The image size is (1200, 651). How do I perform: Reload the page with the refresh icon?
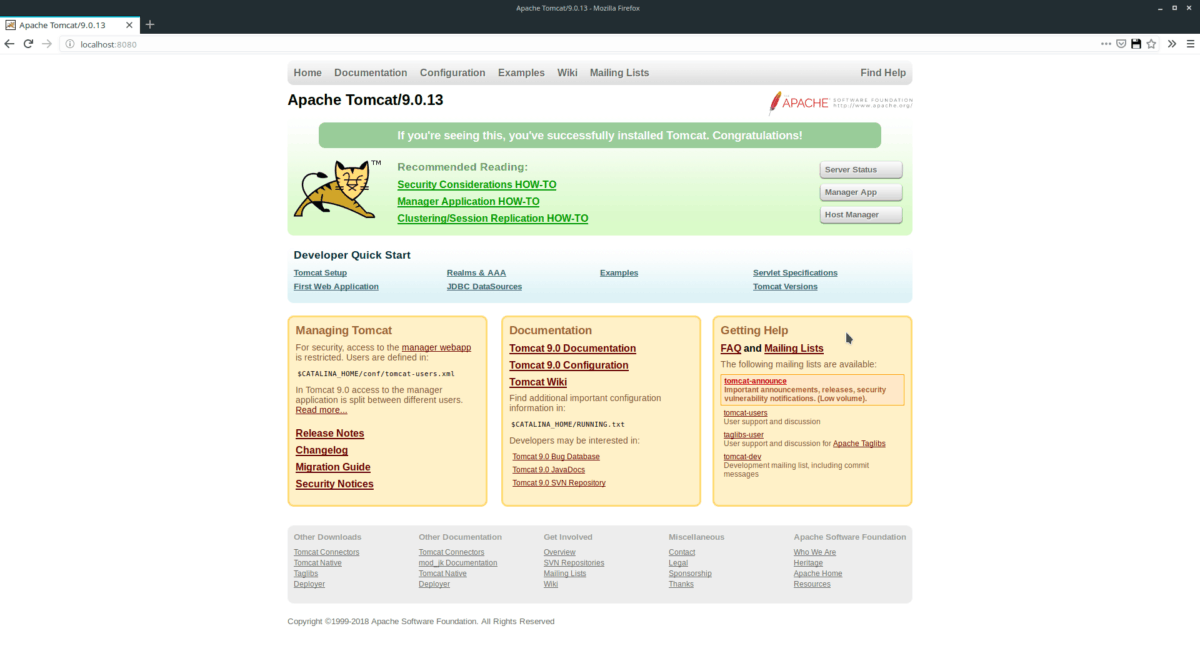point(28,44)
